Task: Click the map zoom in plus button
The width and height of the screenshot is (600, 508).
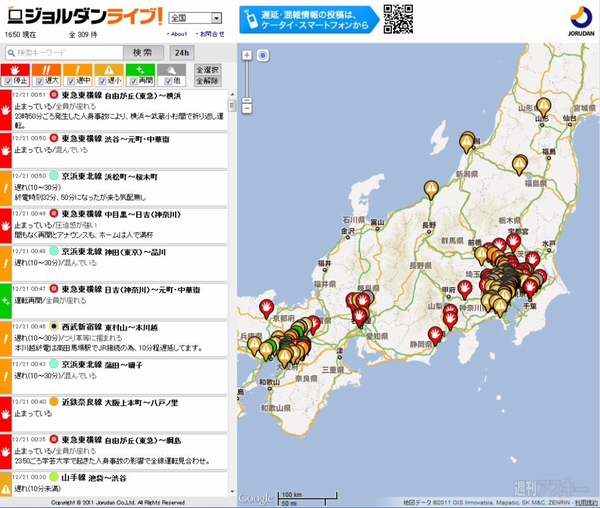Action: click(247, 55)
